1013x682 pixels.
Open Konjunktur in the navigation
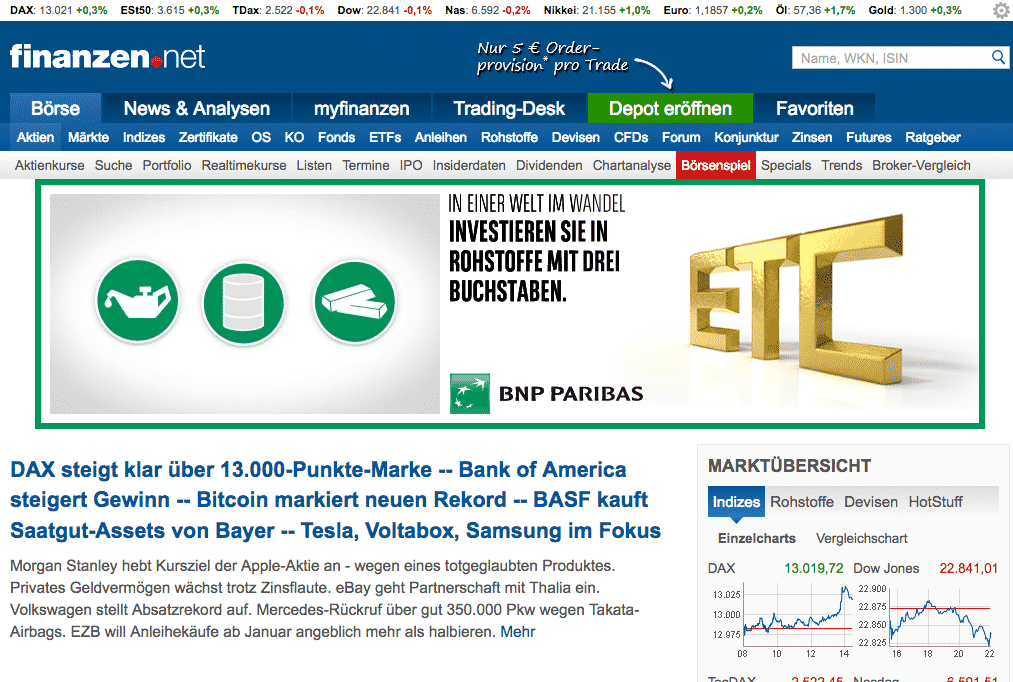[x=746, y=138]
